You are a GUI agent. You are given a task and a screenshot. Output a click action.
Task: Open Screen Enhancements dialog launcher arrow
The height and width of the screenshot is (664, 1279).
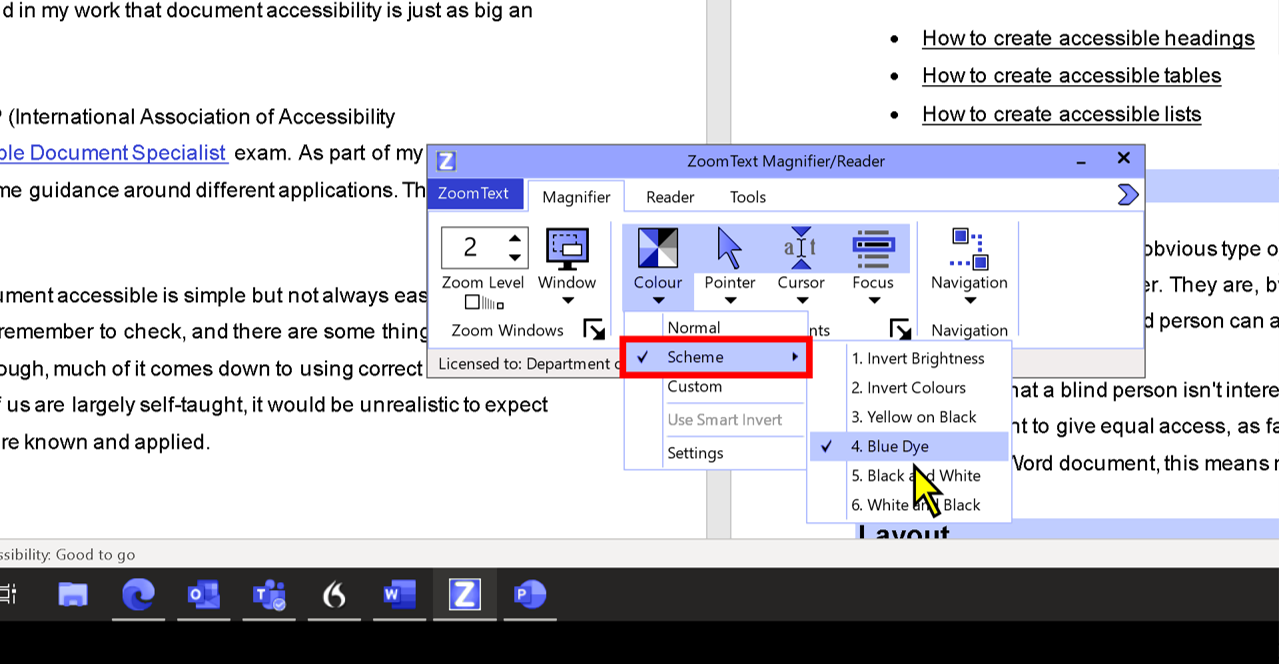[900, 330]
